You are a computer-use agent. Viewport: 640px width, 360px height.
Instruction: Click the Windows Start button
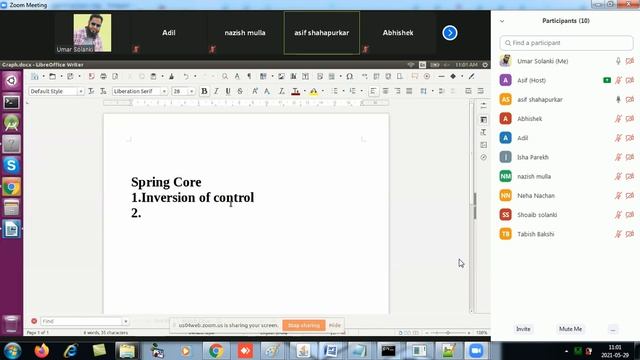click(x=12, y=351)
